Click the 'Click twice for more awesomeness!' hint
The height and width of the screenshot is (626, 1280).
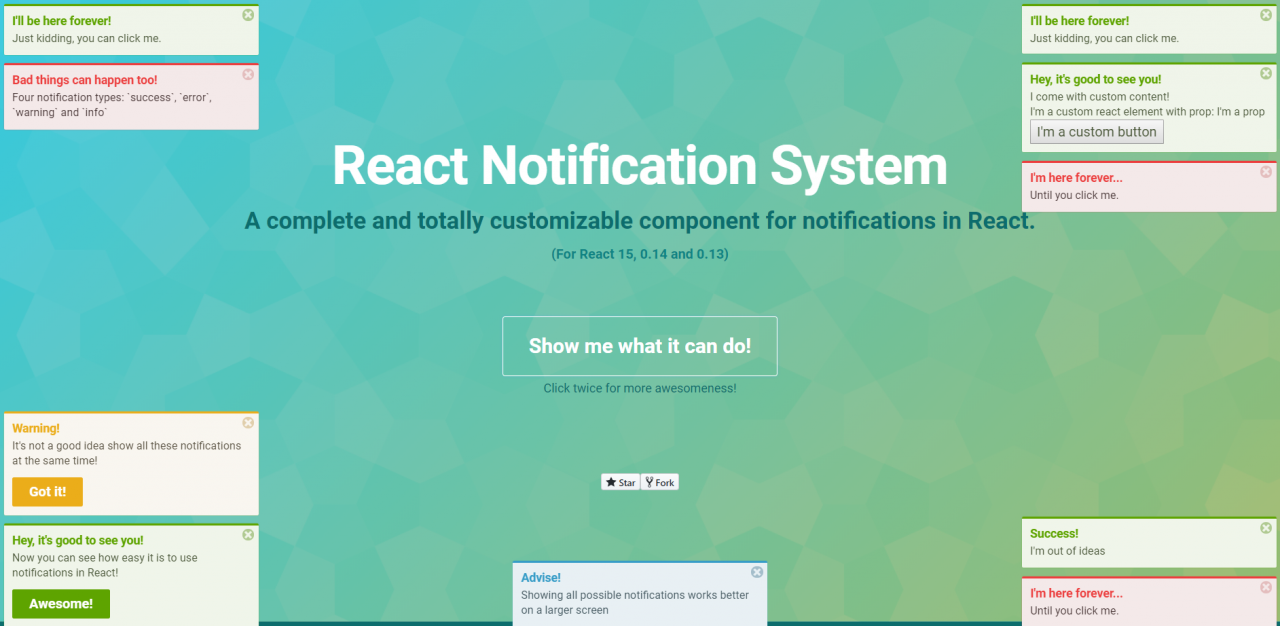pos(640,388)
